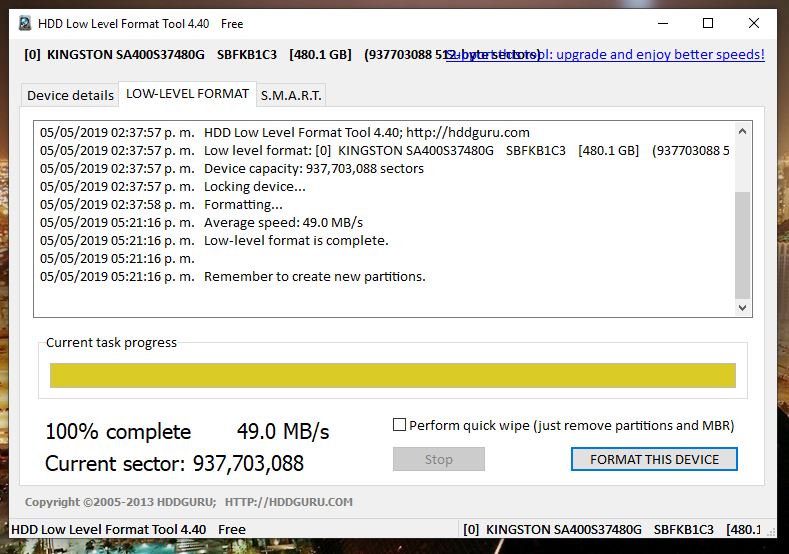Click the HDD app icon in title bar
This screenshot has width=789, height=554.
[x=24, y=23]
